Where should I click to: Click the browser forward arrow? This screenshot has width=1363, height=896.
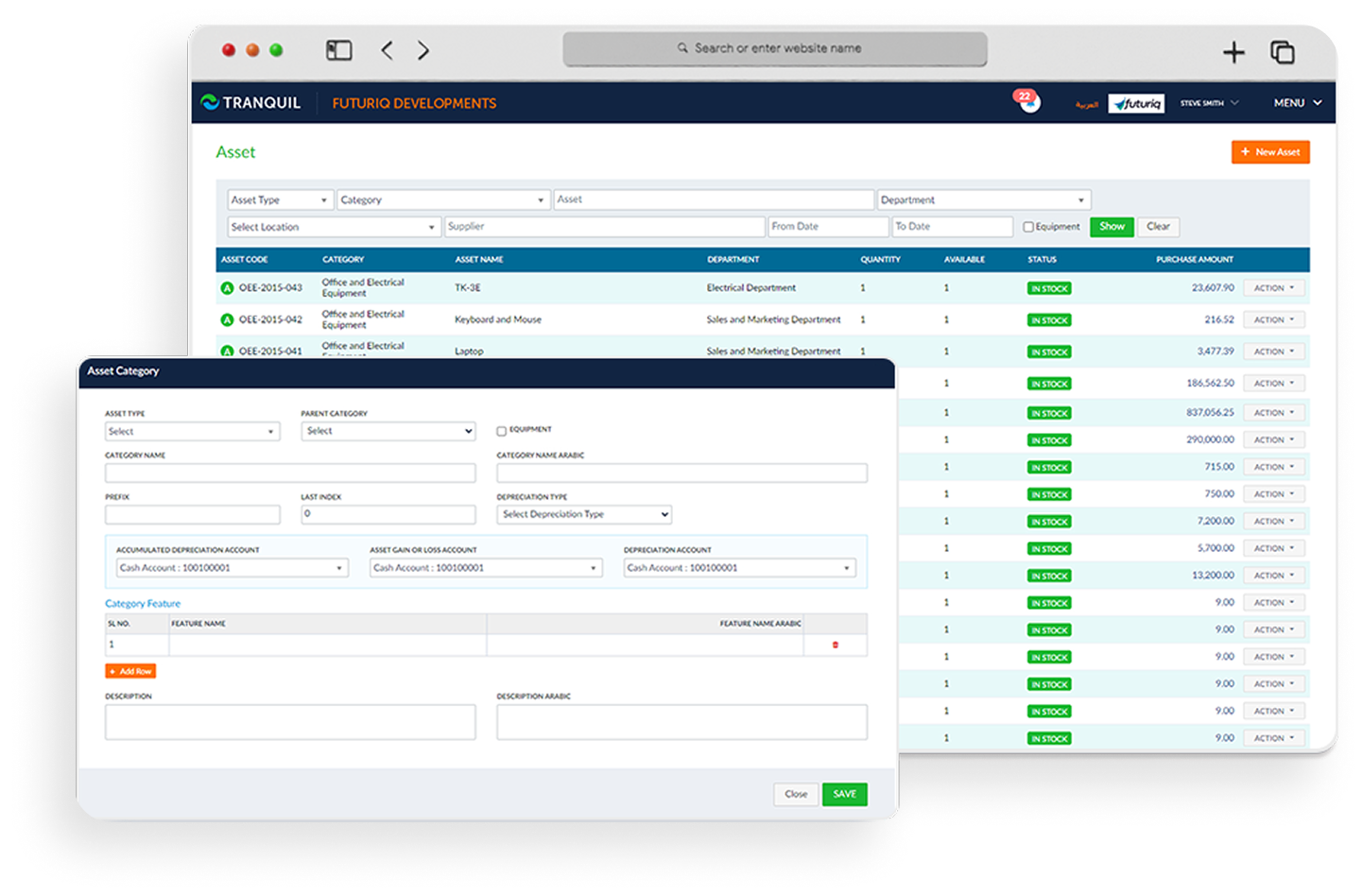423,50
